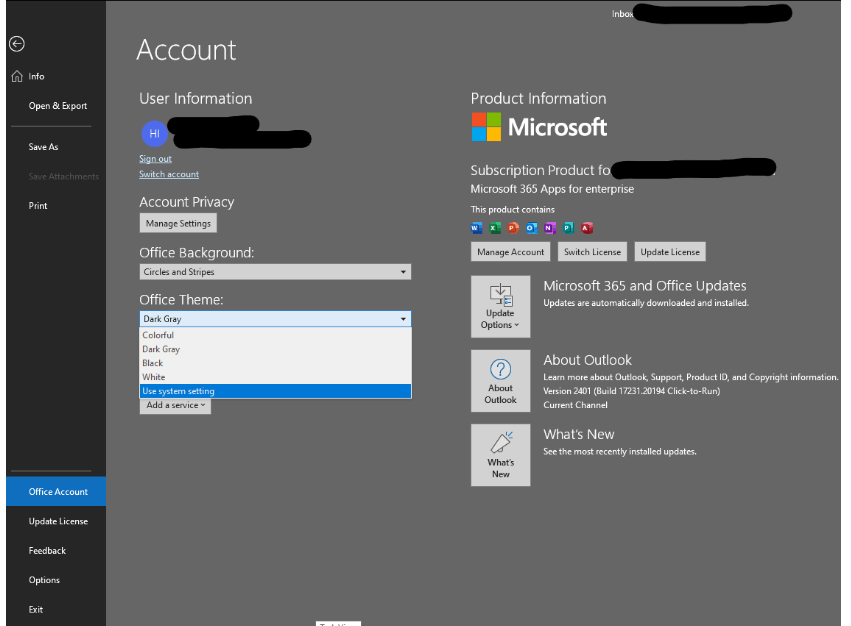Go to Open & Export

click(x=56, y=106)
